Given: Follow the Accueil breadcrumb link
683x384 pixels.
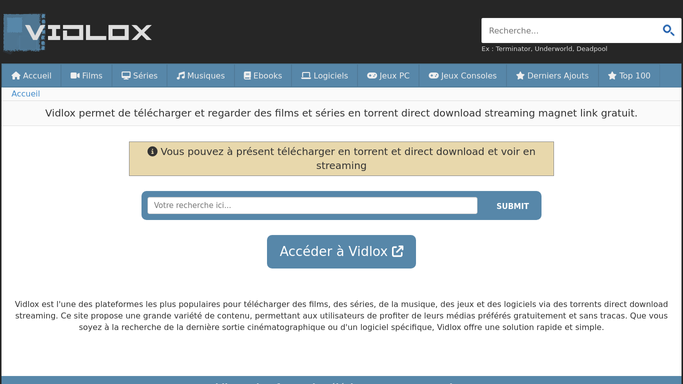Looking at the screenshot, I should coord(26,94).
